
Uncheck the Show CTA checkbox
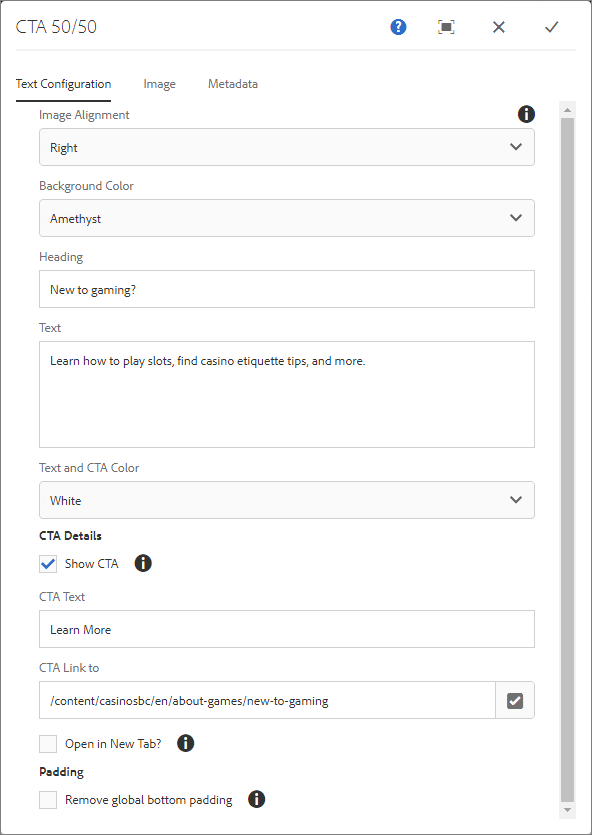click(48, 564)
